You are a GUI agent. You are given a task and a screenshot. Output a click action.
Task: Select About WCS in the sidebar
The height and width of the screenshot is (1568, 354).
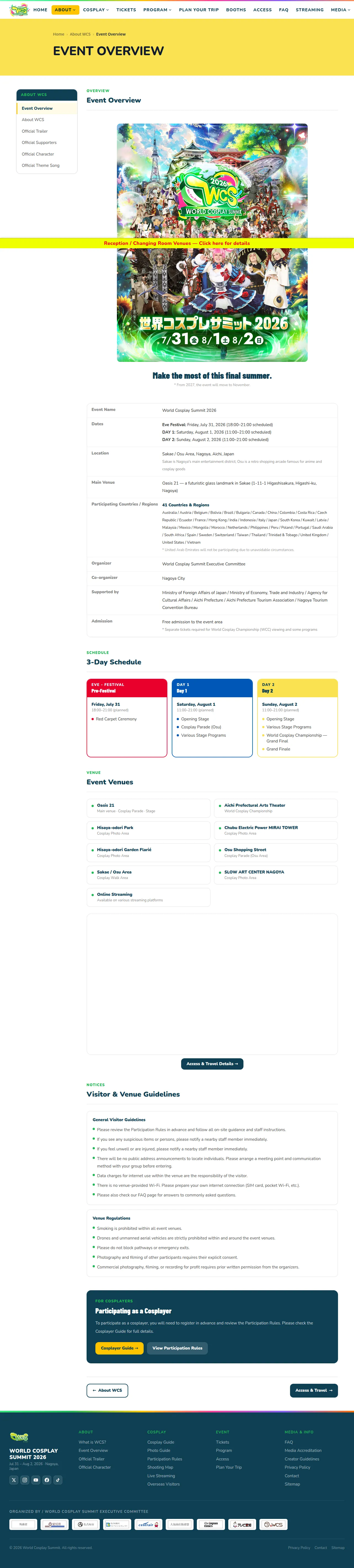pos(47,120)
